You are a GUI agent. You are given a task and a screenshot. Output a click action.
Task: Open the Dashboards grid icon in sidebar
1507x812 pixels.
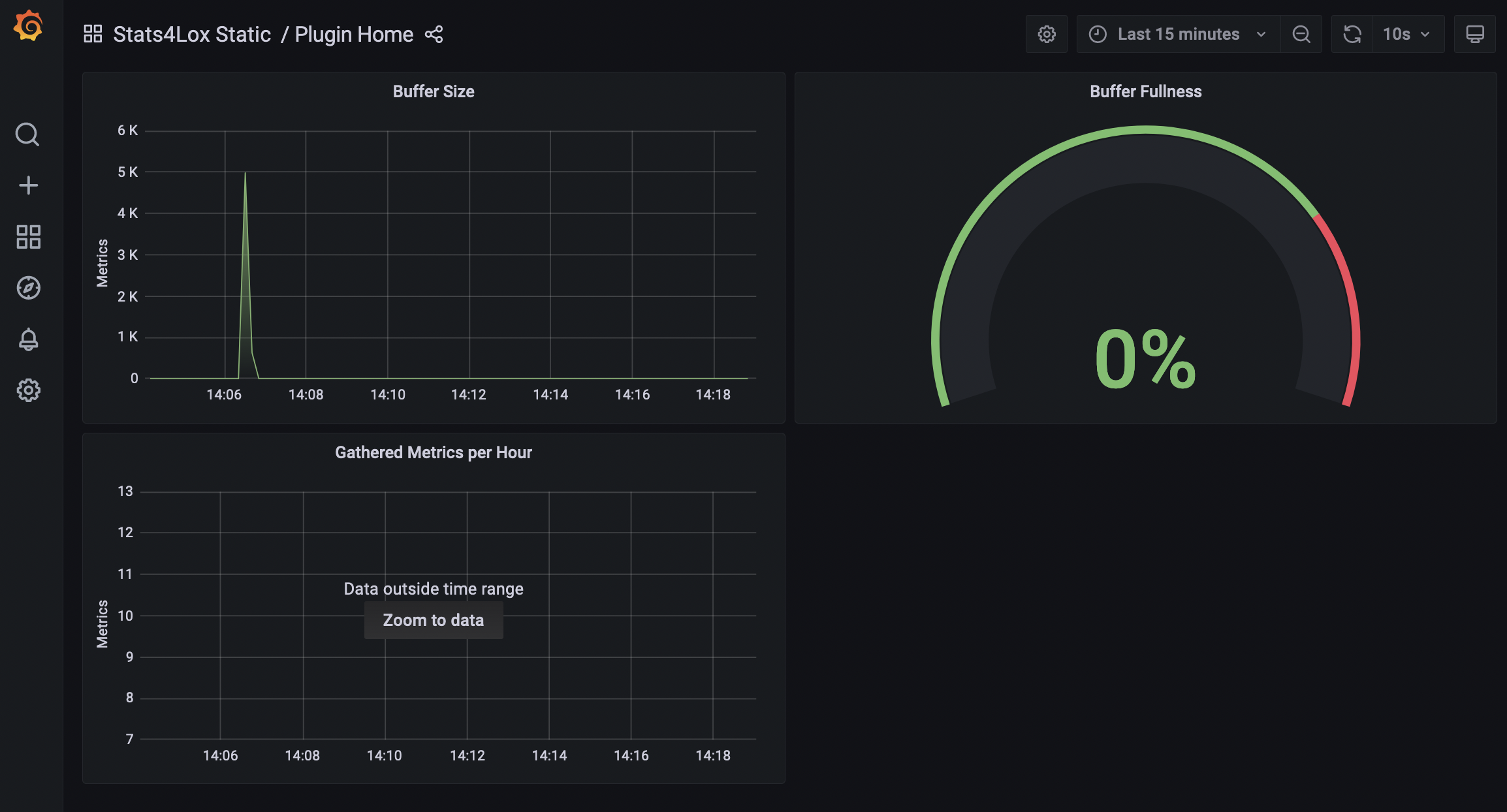(x=28, y=237)
